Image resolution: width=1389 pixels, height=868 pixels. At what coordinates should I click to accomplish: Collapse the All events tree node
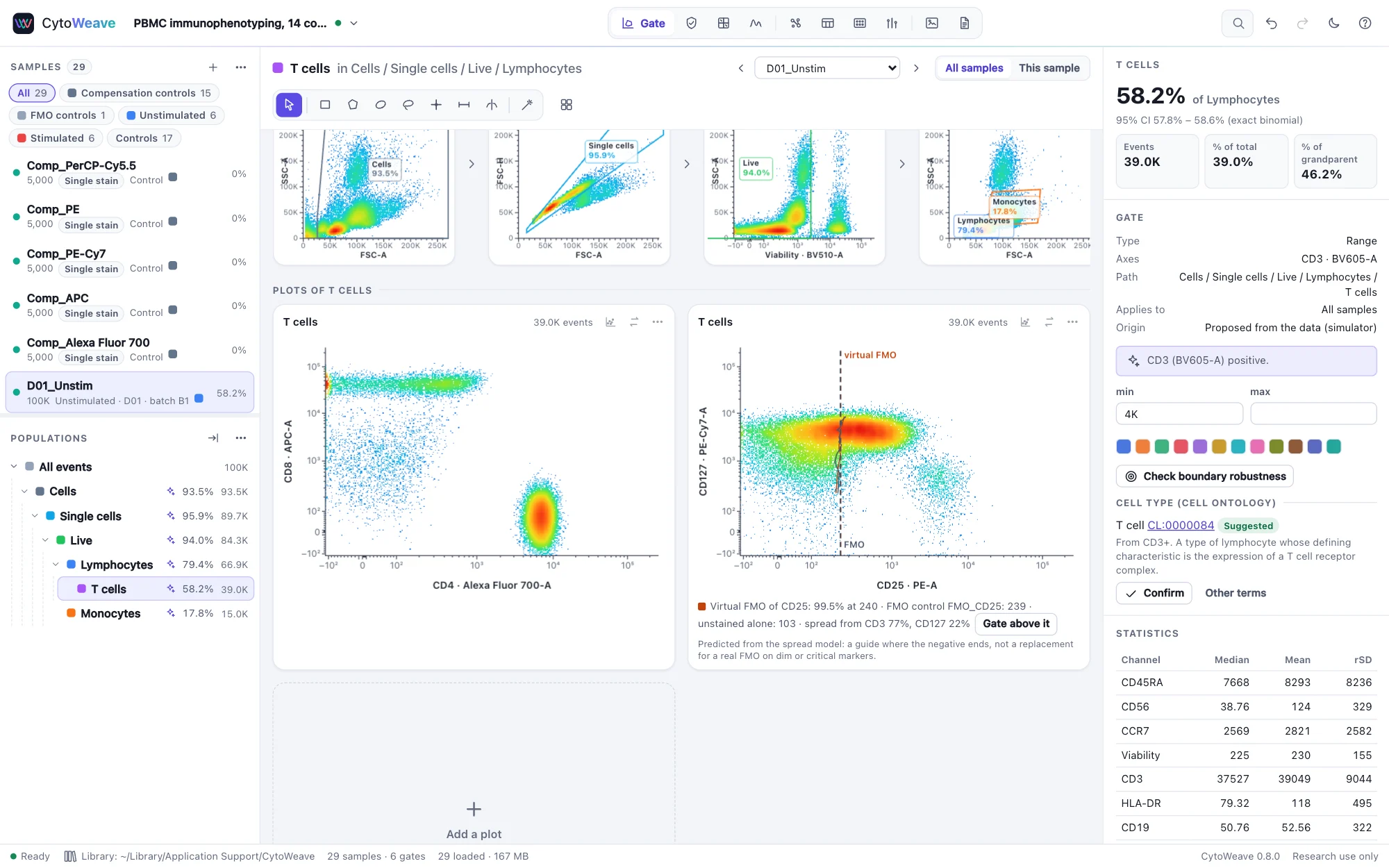coord(14,467)
